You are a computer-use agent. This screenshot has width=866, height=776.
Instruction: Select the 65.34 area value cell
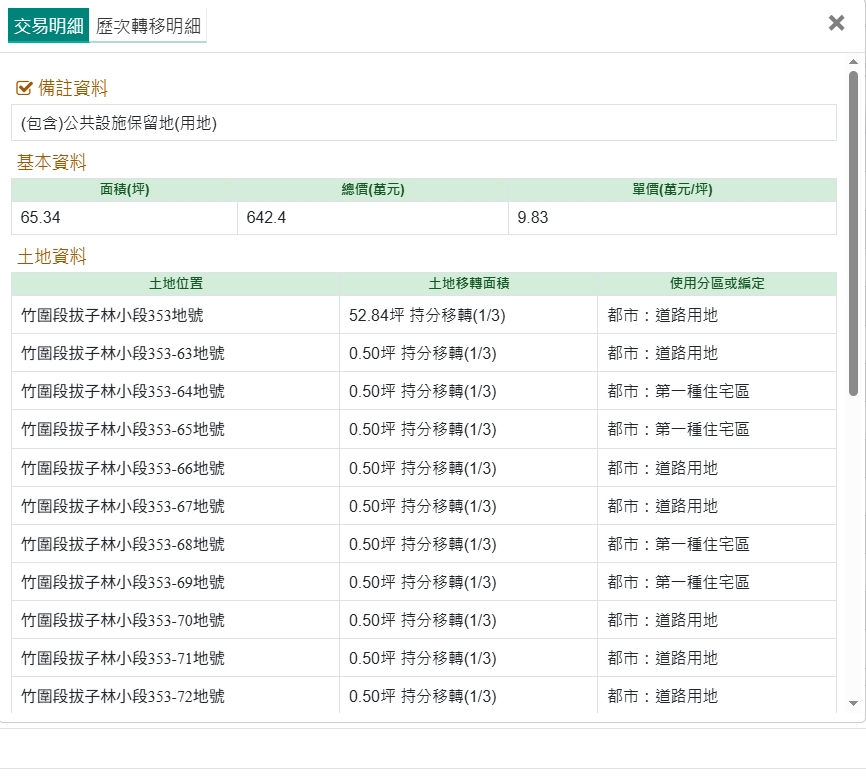124,217
